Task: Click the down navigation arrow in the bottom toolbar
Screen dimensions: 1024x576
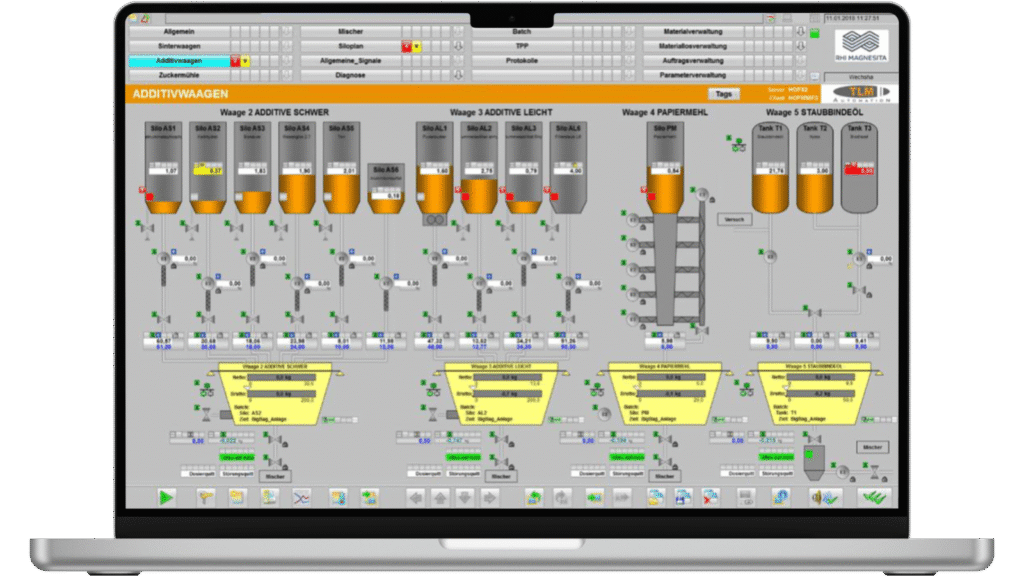Action: (x=465, y=498)
